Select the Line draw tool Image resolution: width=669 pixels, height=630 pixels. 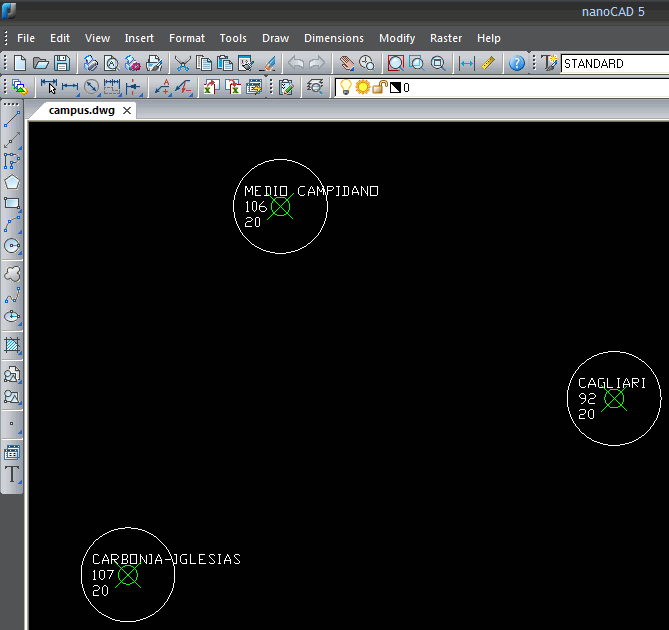pos(12,120)
